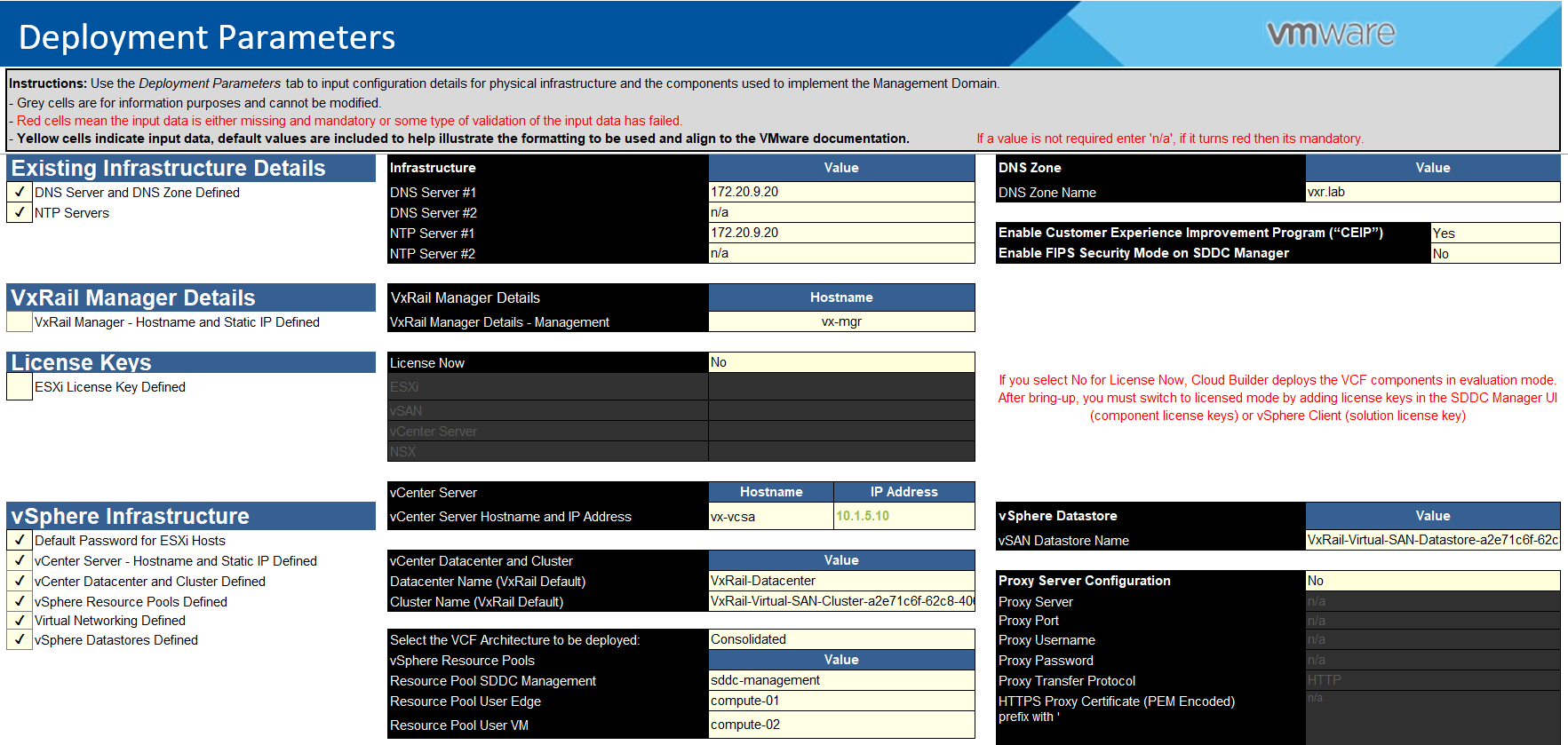This screenshot has width=1568, height=745.
Task: Toggle vSphere Datastores Defined checkbox
Action: tap(20, 639)
